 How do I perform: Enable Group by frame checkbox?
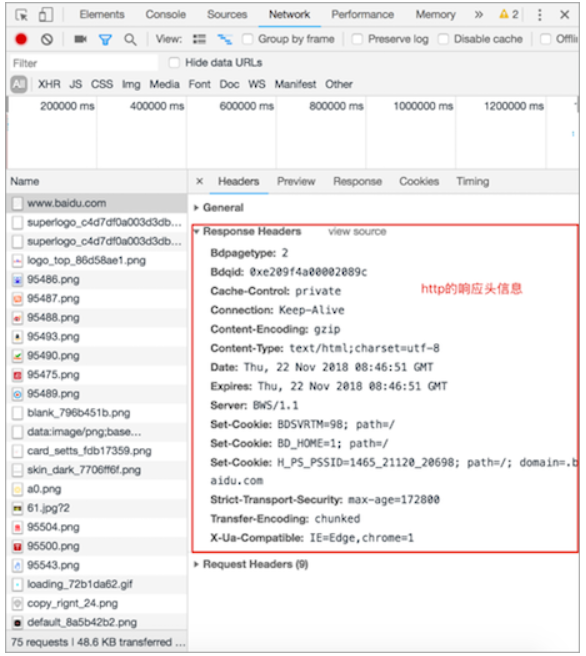coord(247,39)
